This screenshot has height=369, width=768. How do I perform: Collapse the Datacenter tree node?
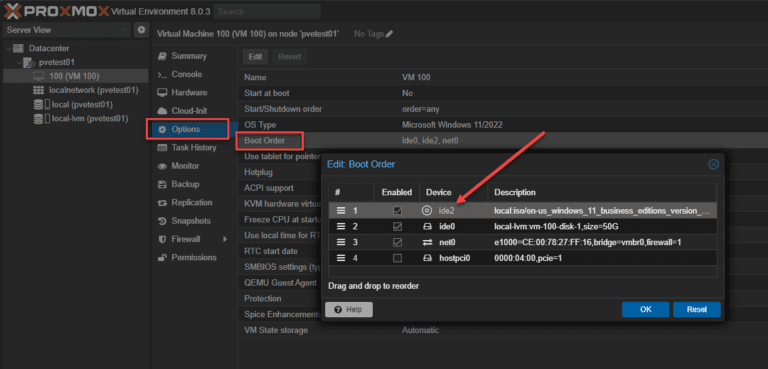pos(9,49)
